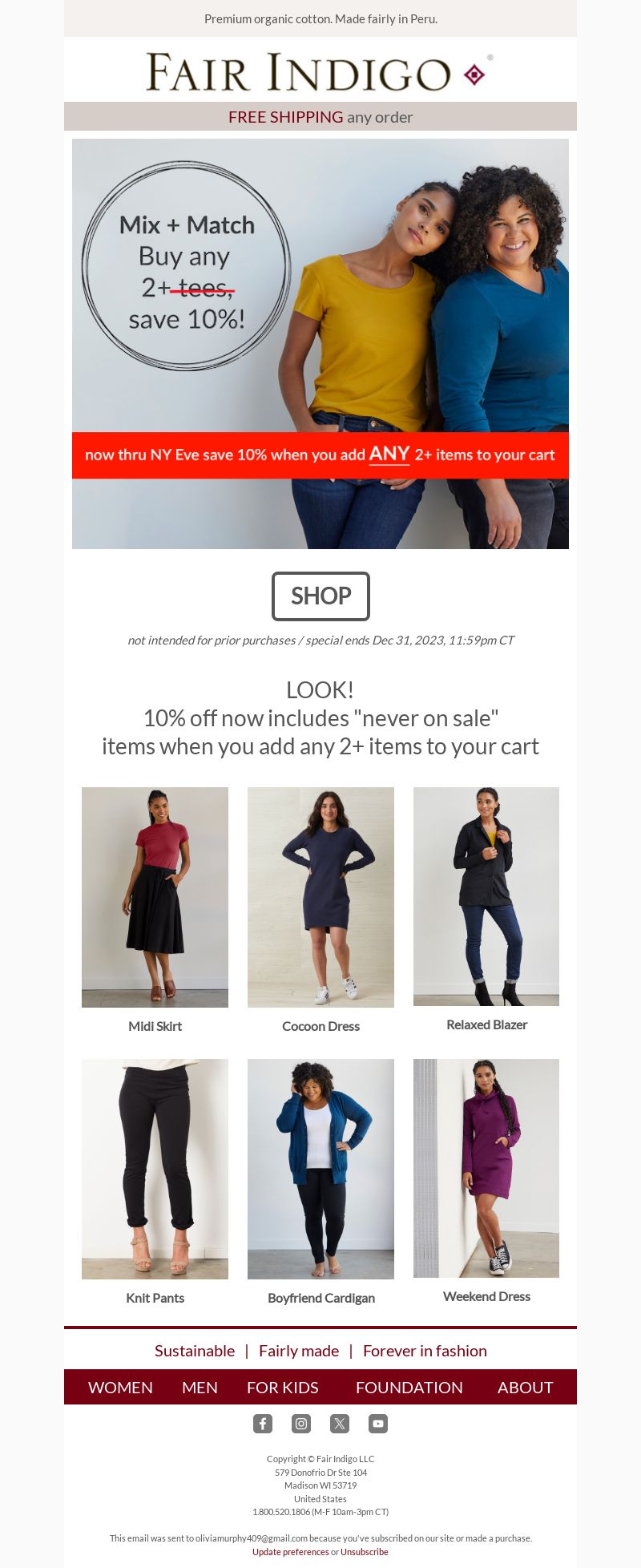Open the Facebook social icon

click(263, 1424)
